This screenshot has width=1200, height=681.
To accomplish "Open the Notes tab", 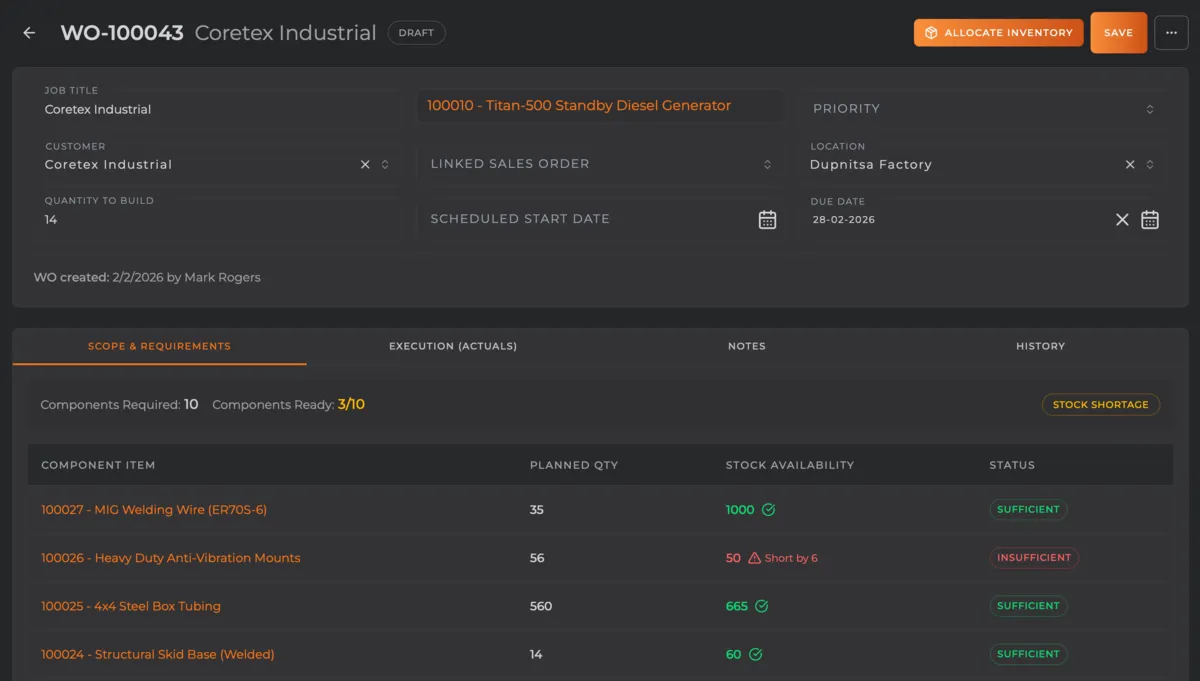I will pos(746,346).
